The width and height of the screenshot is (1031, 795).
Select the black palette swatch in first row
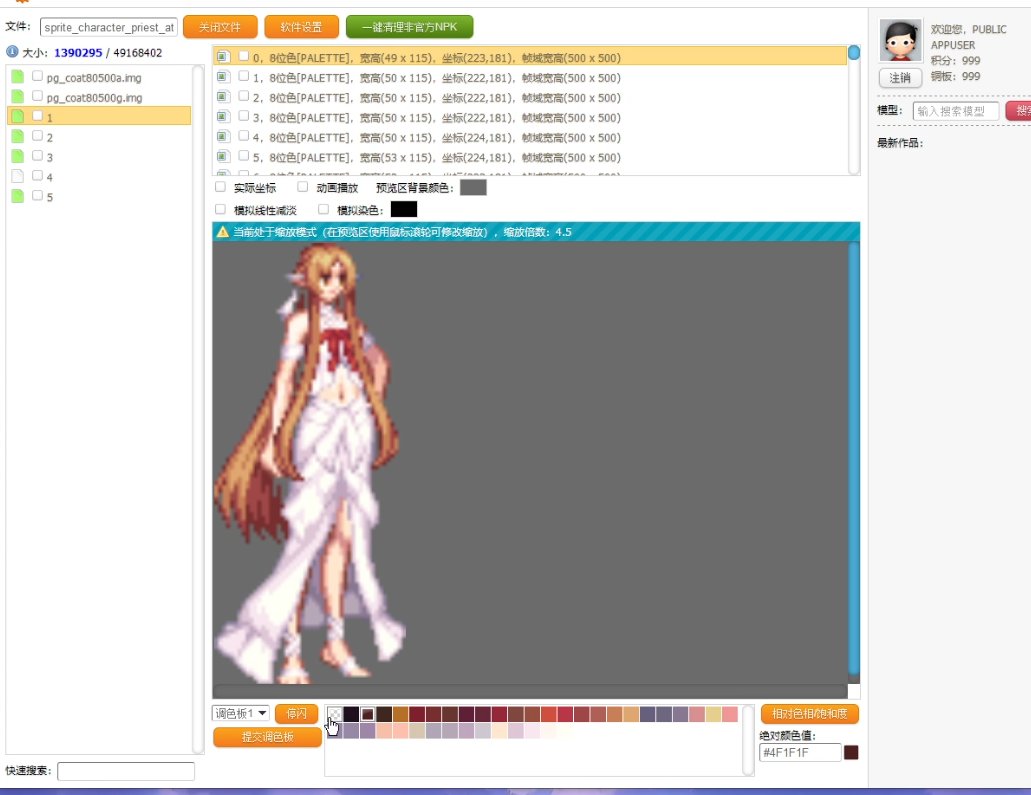coord(351,714)
